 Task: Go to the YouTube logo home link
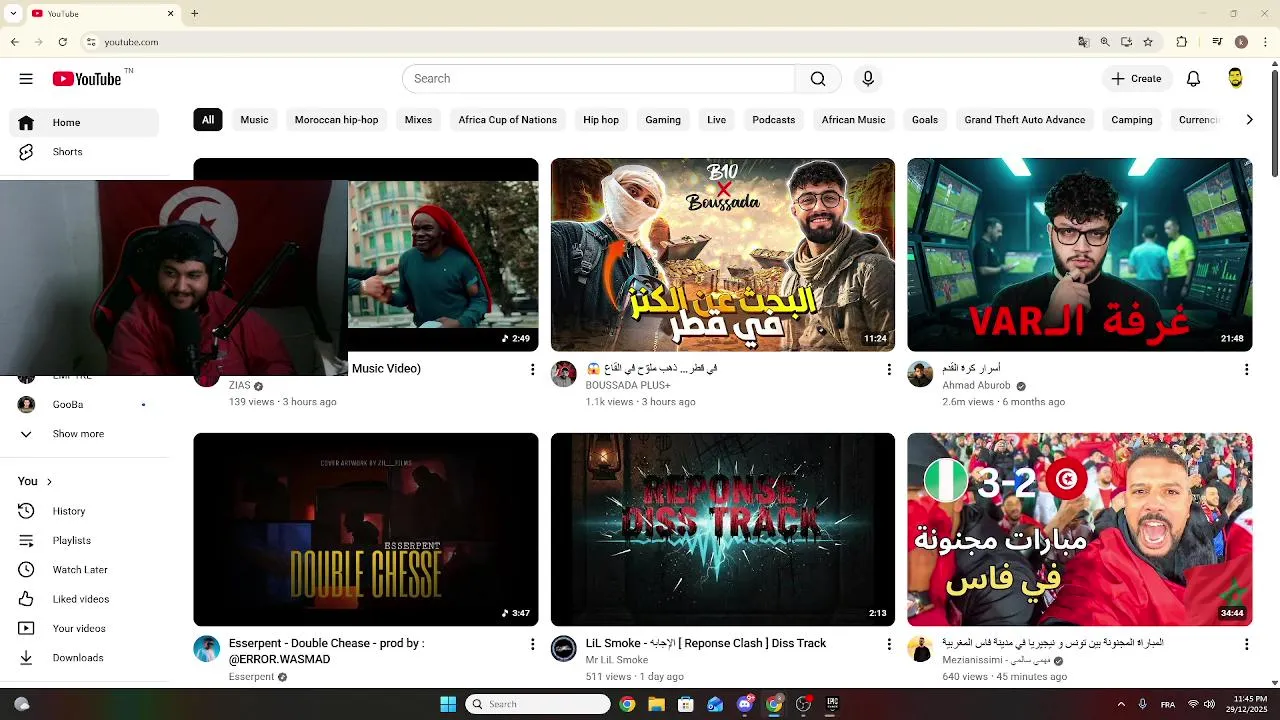[87, 79]
